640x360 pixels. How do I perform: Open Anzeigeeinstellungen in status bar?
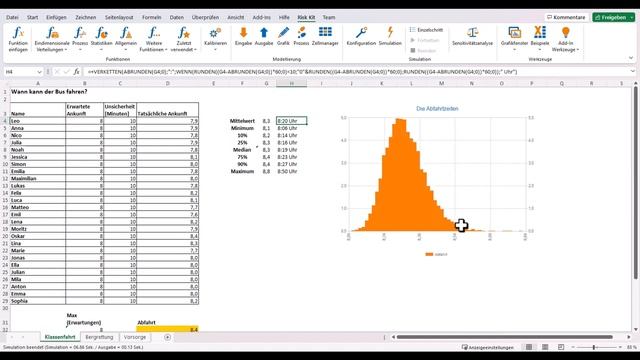(487, 347)
